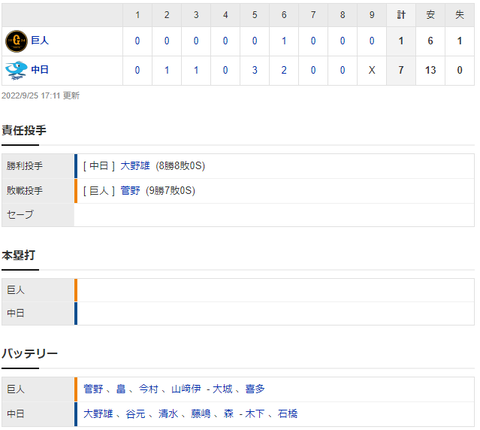The height and width of the screenshot is (430, 480).
Task: Open 山﨑伊 in Giants battery list
Action: coord(186,389)
